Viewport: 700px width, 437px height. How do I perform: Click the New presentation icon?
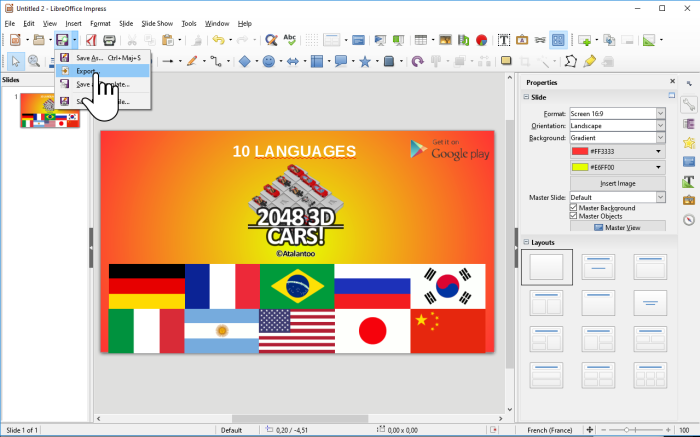(x=15, y=40)
